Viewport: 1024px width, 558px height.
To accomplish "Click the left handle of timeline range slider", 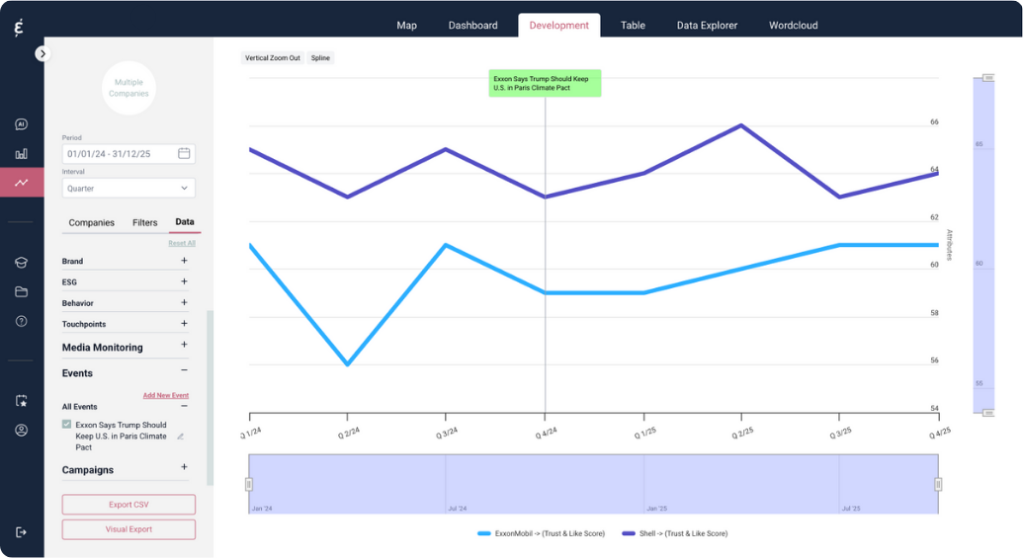I will click(x=249, y=484).
